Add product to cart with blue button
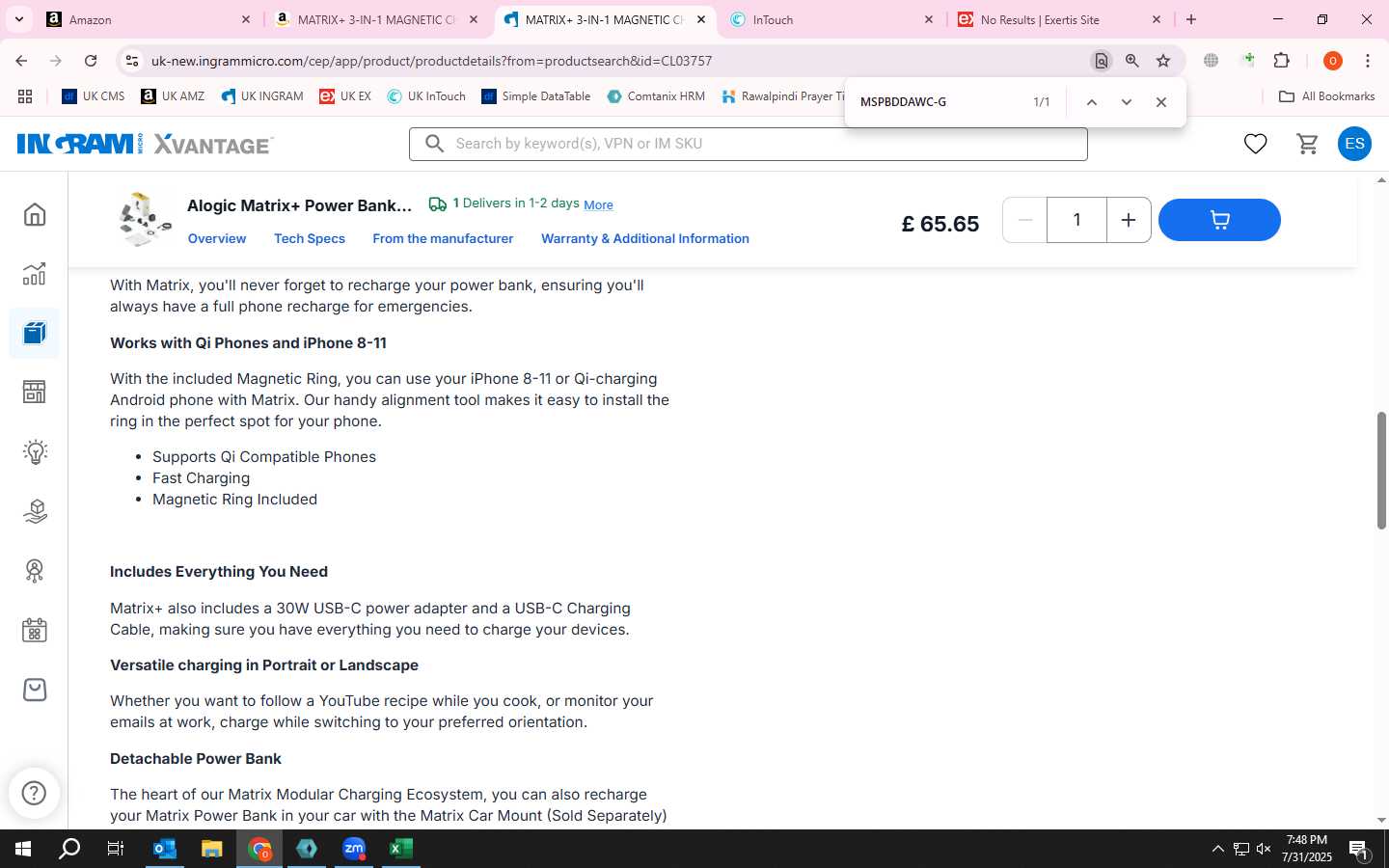 (1219, 220)
